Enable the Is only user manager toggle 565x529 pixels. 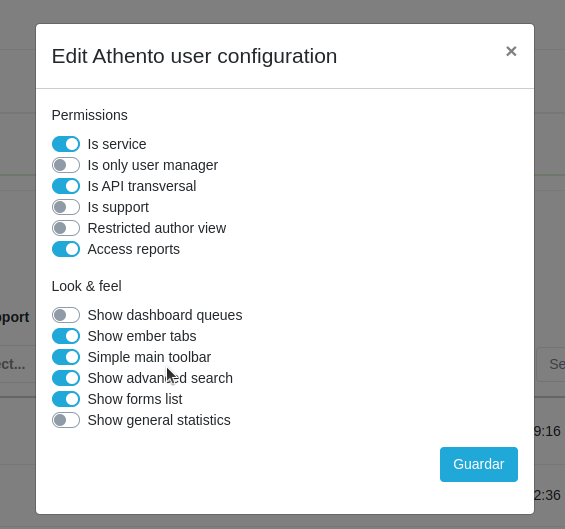(66, 165)
